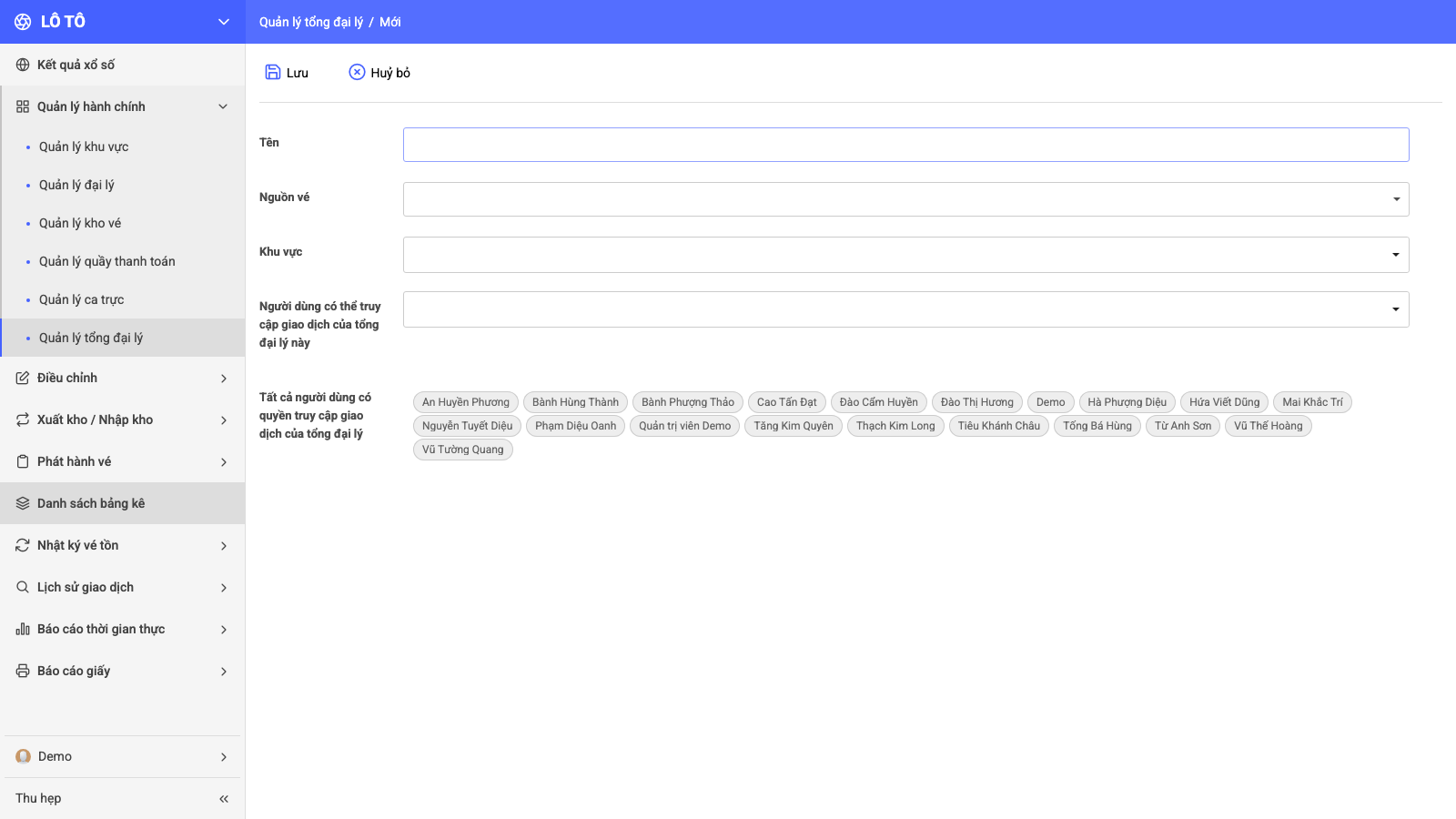Click the Điều chỉnh edit icon
This screenshot has height=819, width=1456.
click(x=23, y=378)
